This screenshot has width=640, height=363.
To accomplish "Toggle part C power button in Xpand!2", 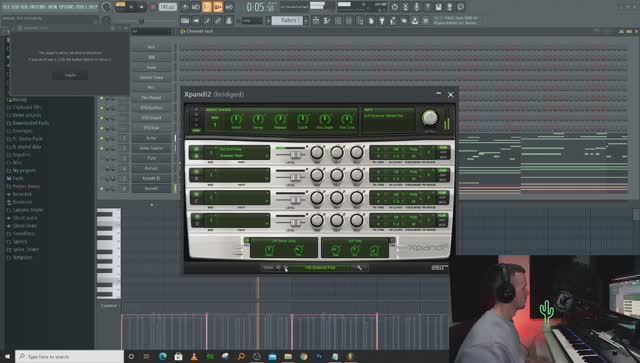I will [x=196, y=194].
